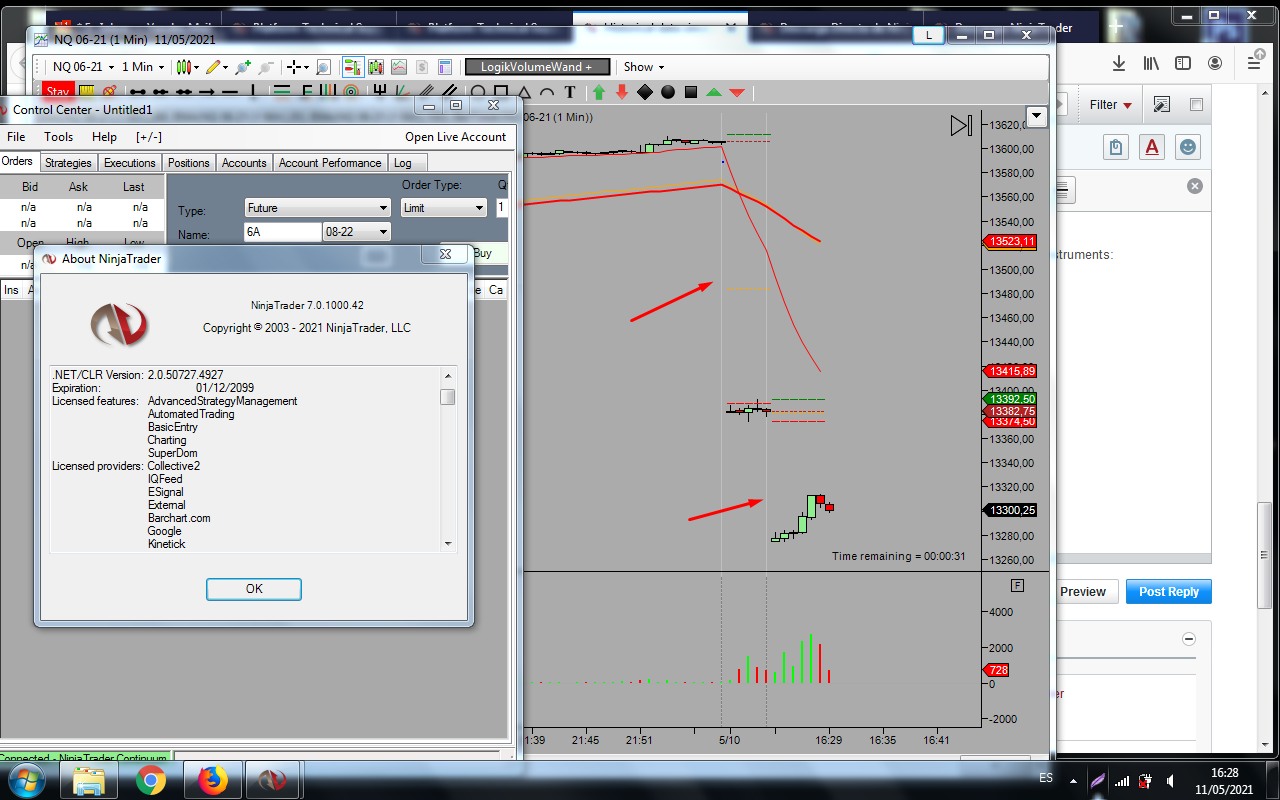Open the Type dropdown set to Future

tap(318, 208)
